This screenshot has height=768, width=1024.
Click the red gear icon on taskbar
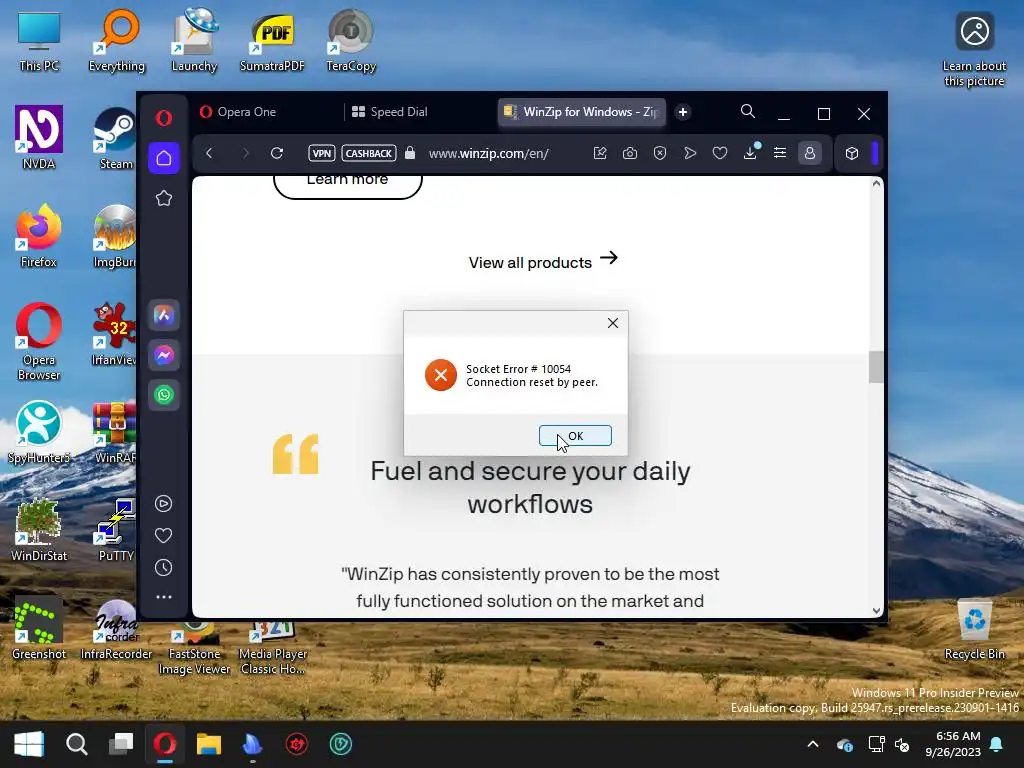click(296, 744)
